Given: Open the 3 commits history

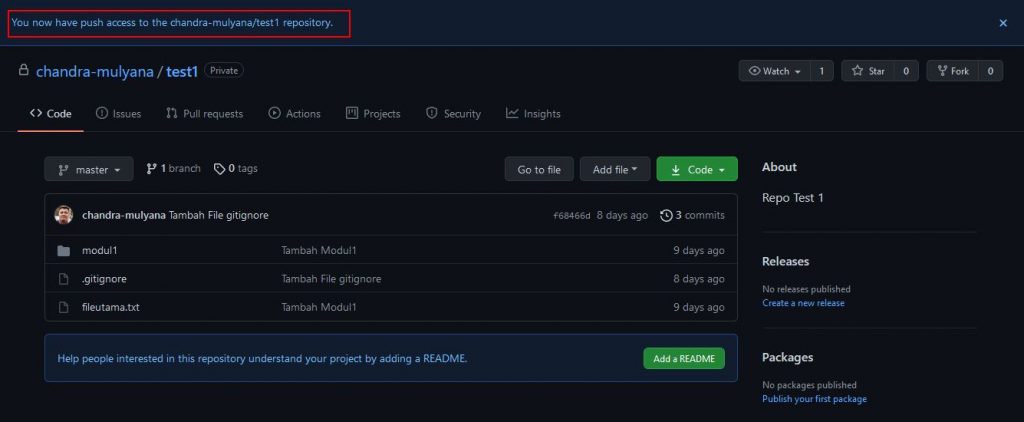Looking at the screenshot, I should click(x=693, y=215).
